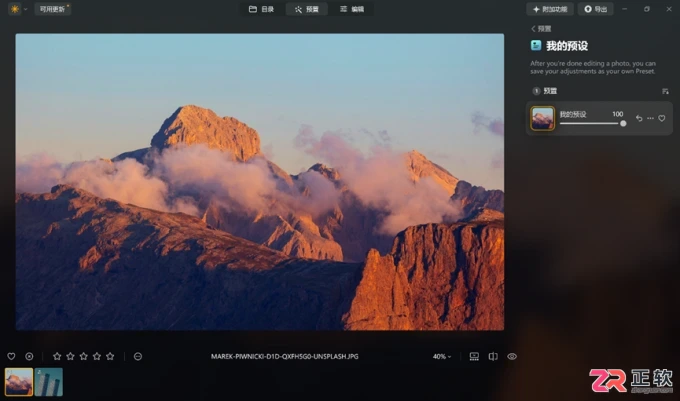Viewport: 680px width, 401px height.
Task: Open the 我的预设 three-dot more menu
Action: (650, 118)
